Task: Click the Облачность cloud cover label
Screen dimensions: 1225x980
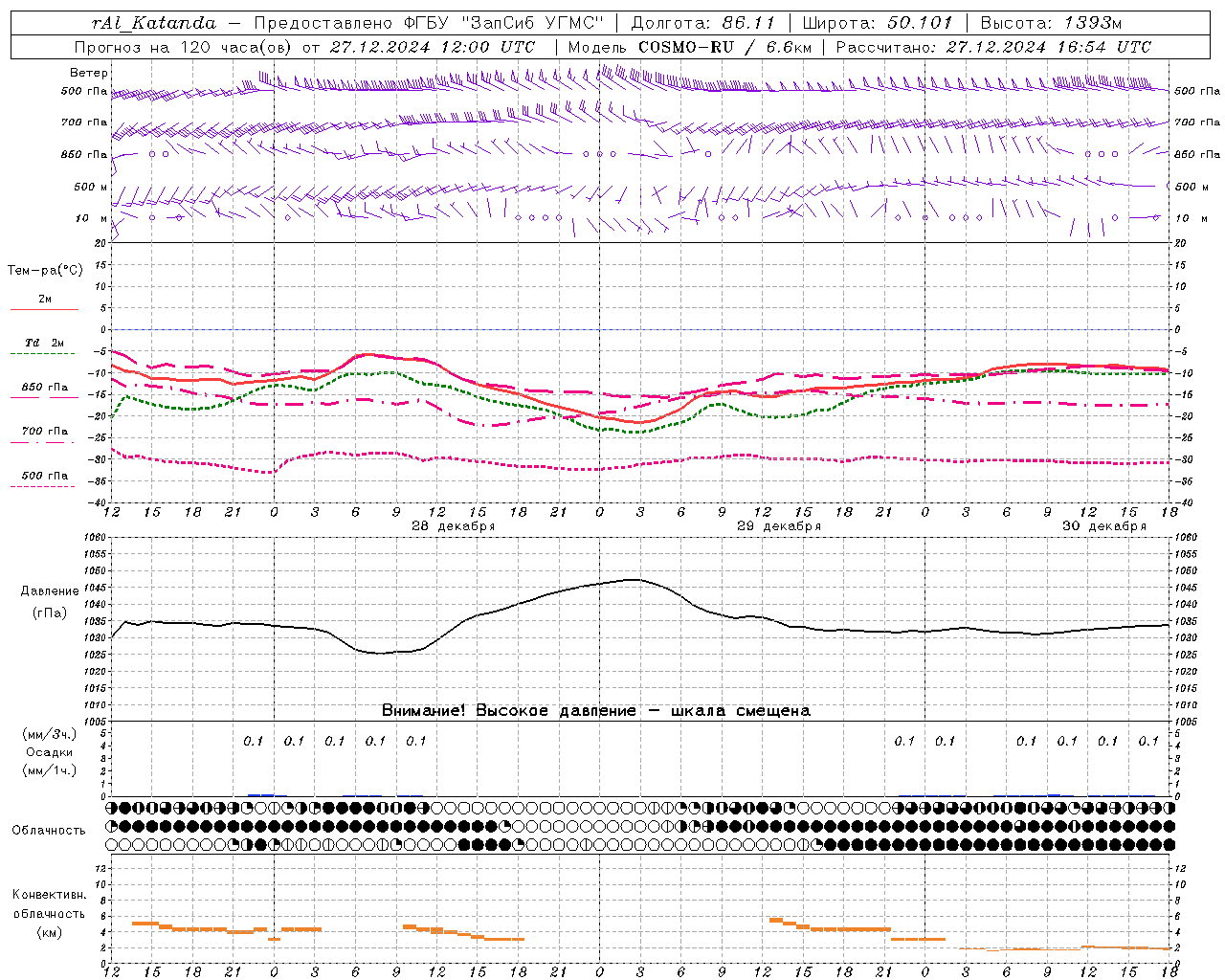Action: (x=49, y=830)
